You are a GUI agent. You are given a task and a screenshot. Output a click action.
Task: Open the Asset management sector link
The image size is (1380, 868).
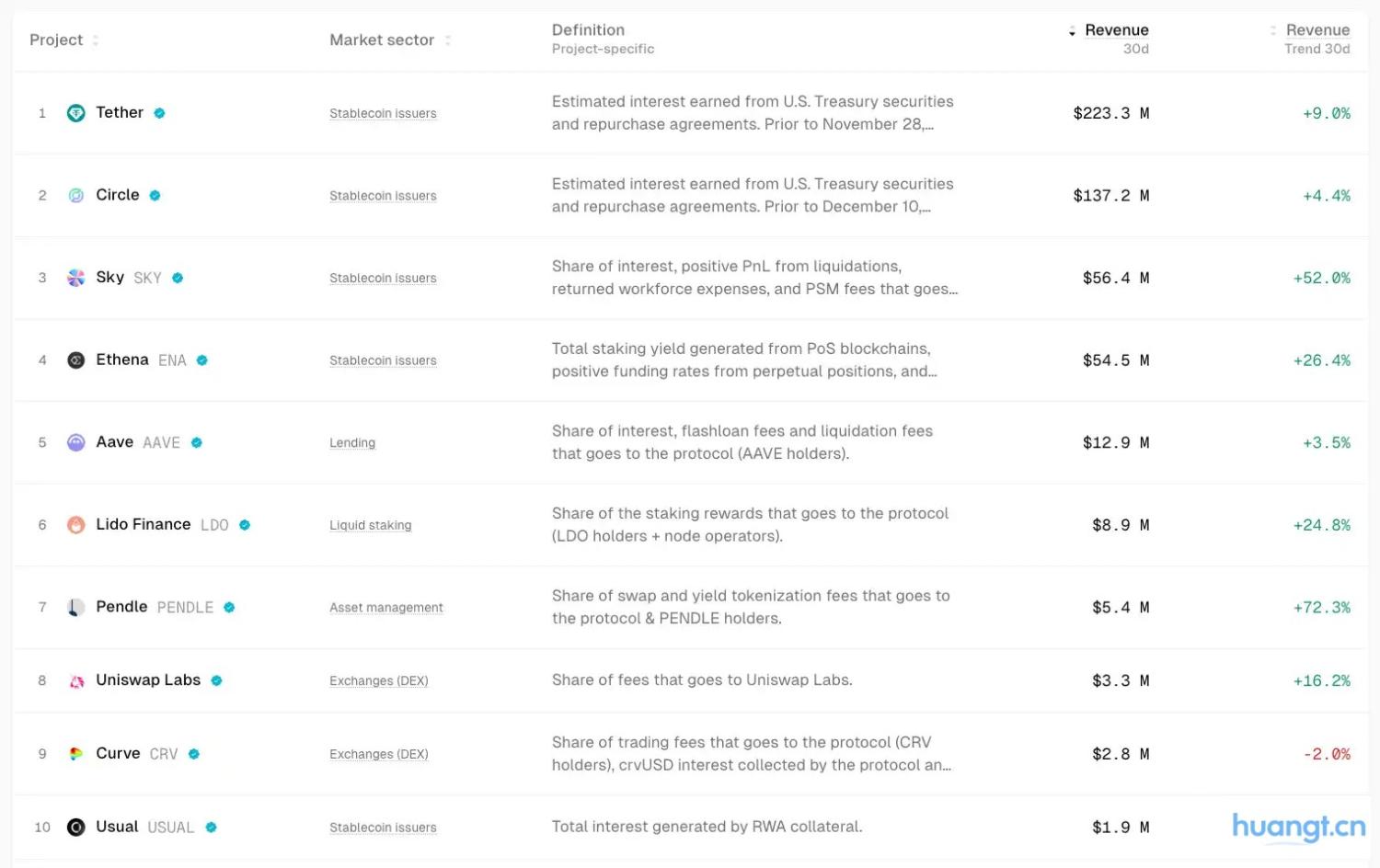(x=386, y=608)
